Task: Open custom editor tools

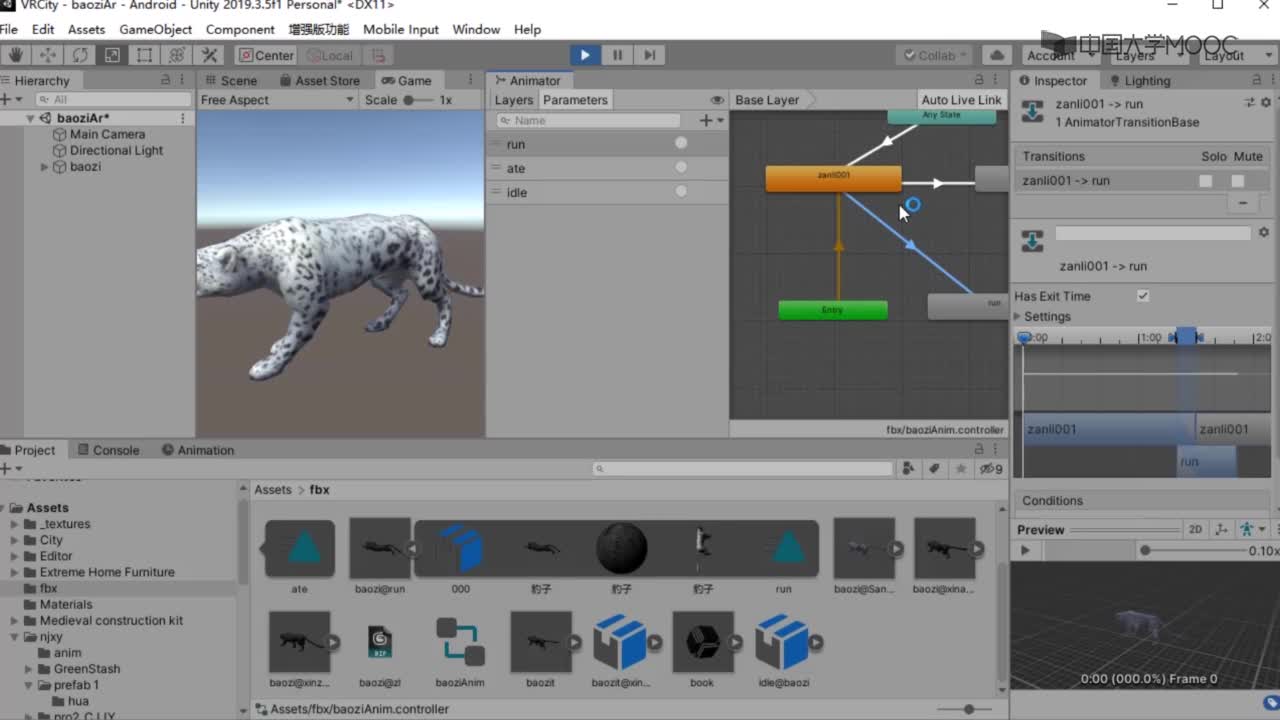Action: (210, 55)
